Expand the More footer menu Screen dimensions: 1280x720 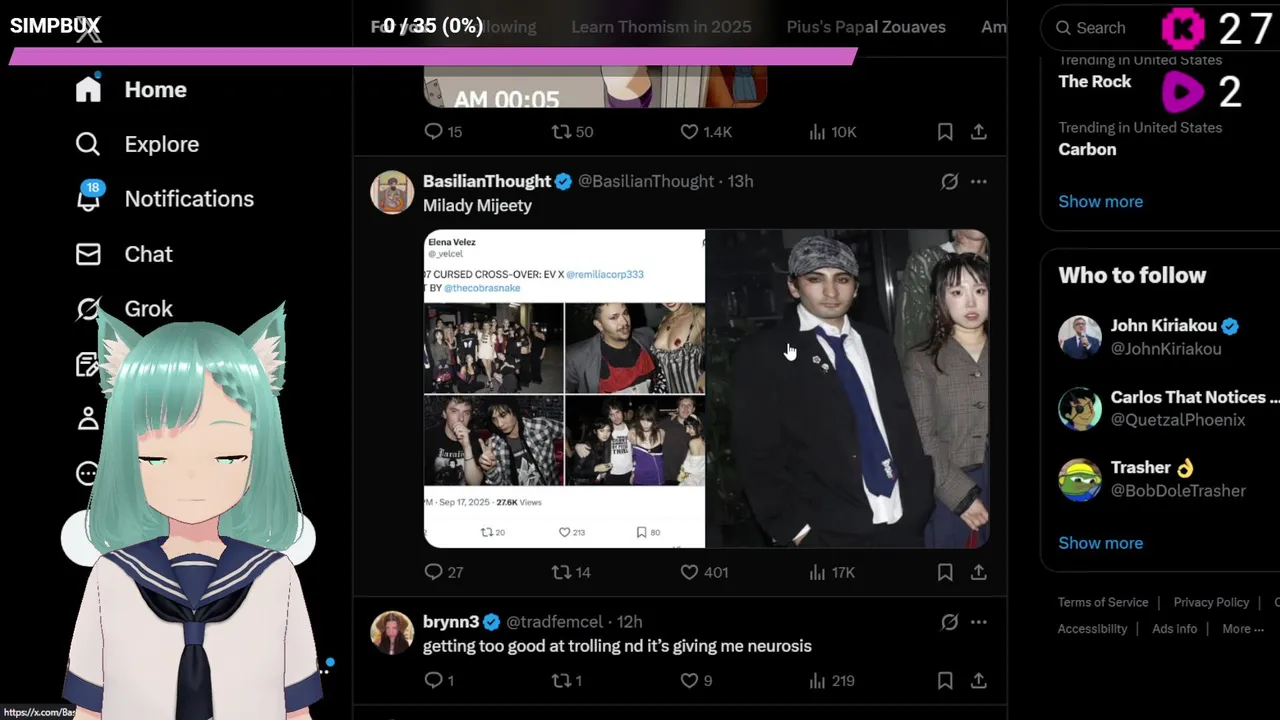coord(1243,629)
